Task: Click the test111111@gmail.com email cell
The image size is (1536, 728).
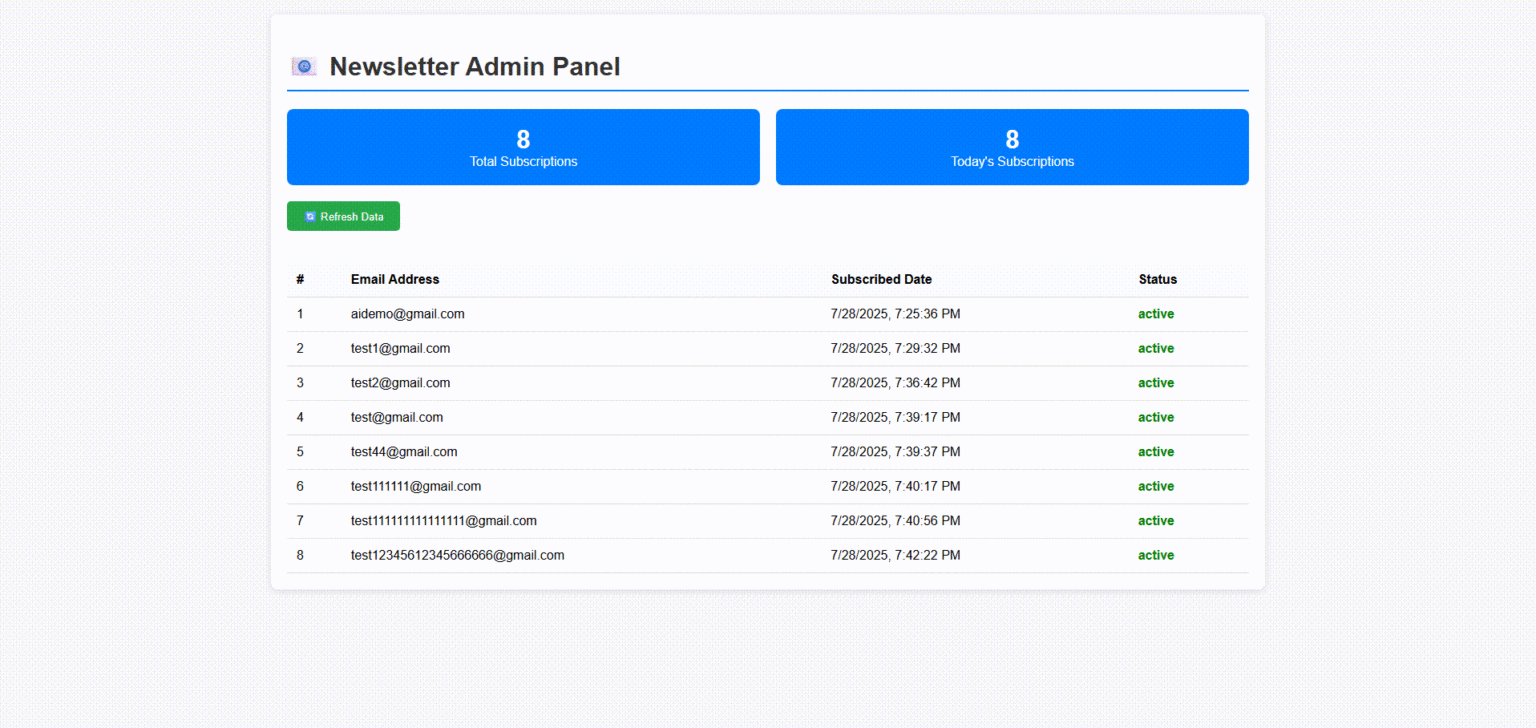Action: pos(416,487)
